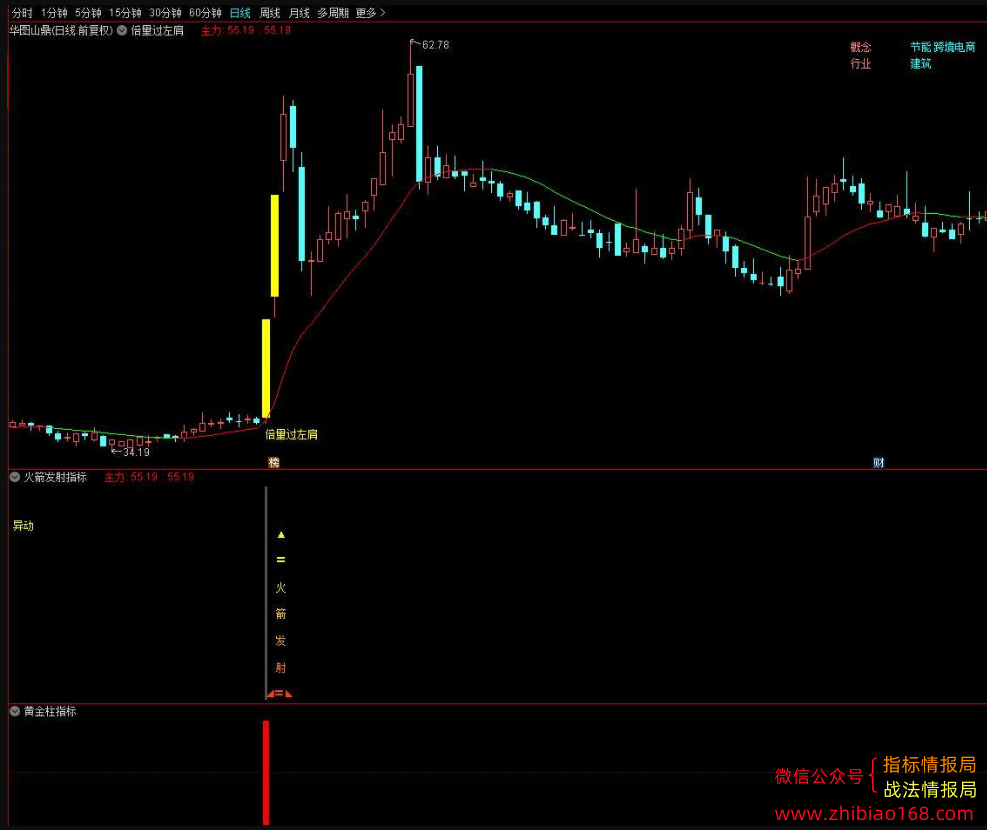Open the 更多 periods dropdown
This screenshot has height=830, width=987.
click(370, 13)
